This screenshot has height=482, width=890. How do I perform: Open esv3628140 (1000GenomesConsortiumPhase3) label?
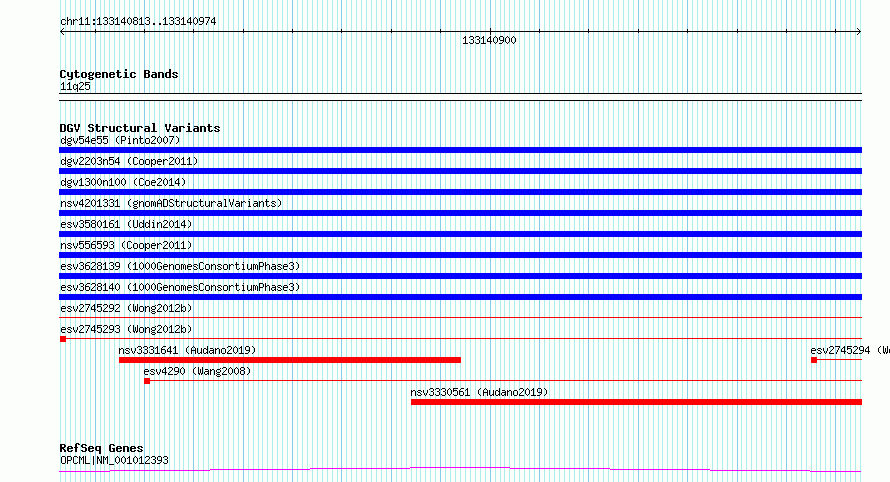(x=180, y=287)
